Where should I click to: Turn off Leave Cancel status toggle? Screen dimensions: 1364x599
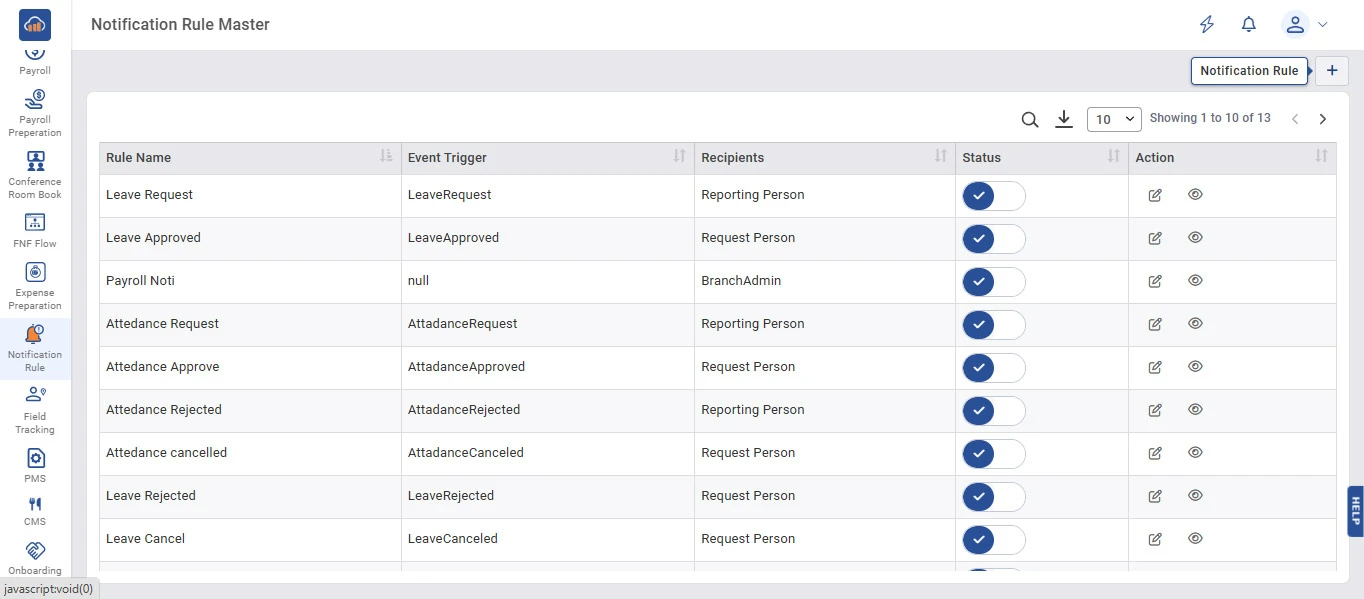pos(993,540)
